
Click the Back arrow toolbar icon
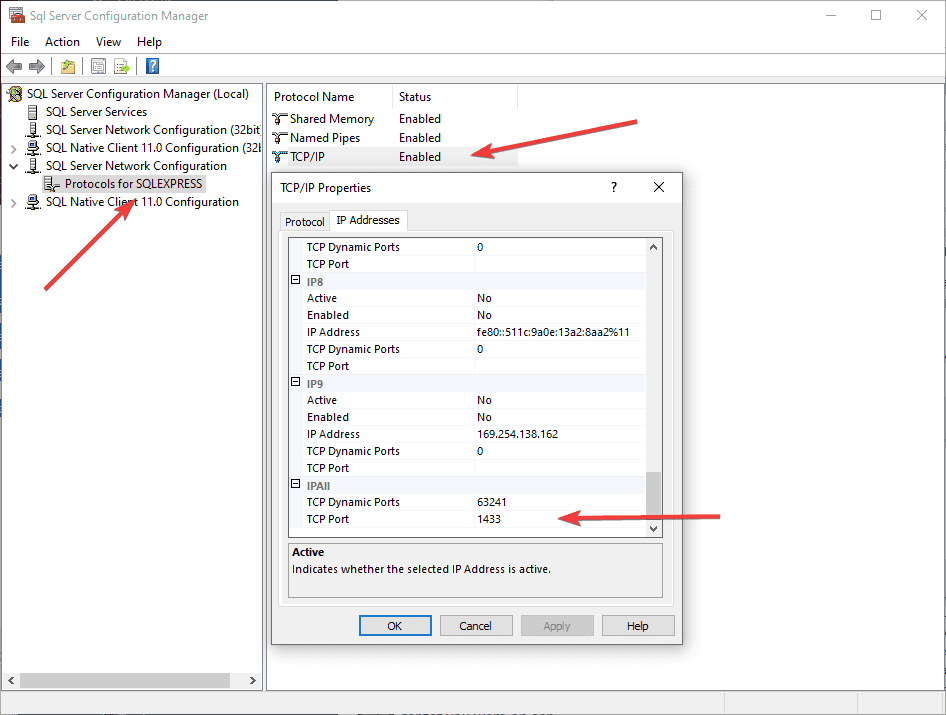[x=14, y=66]
